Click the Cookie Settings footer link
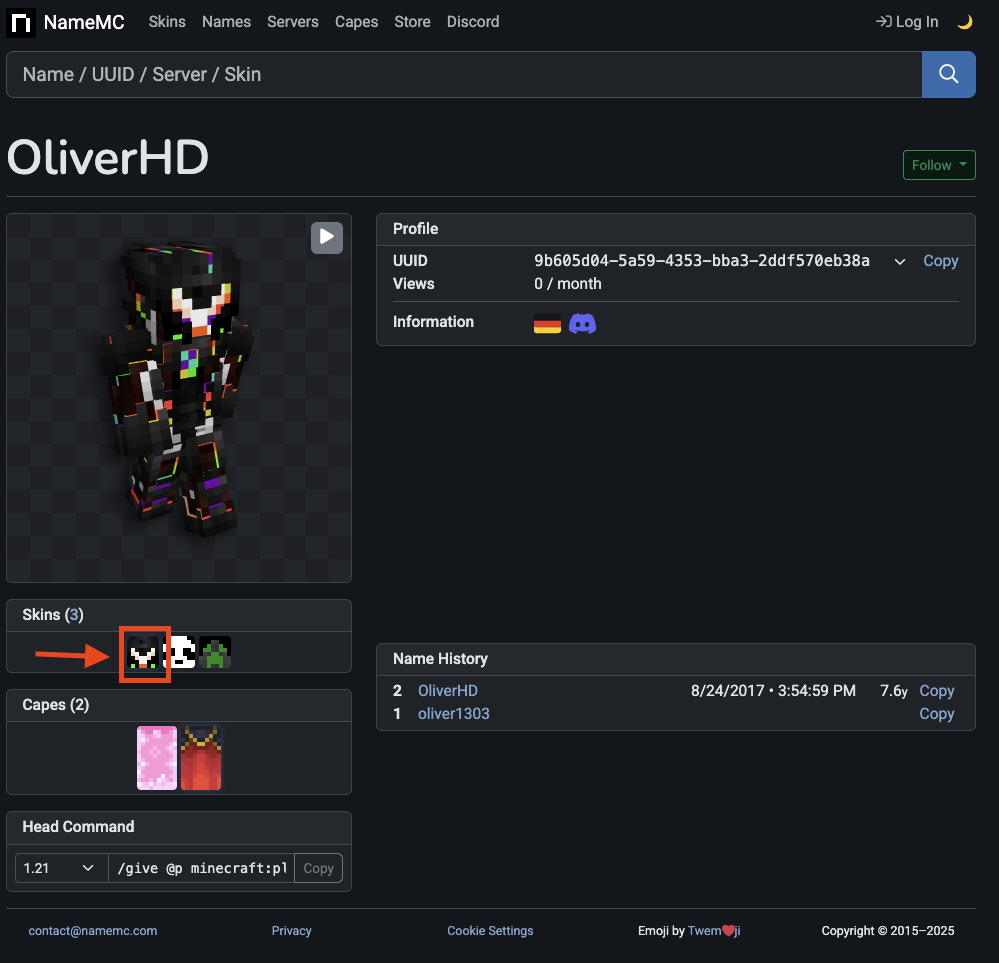Image resolution: width=999 pixels, height=963 pixels. (490, 931)
